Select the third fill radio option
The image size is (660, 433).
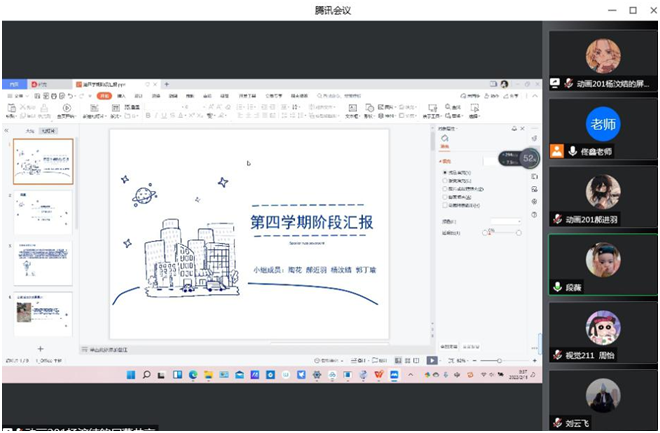tap(444, 188)
